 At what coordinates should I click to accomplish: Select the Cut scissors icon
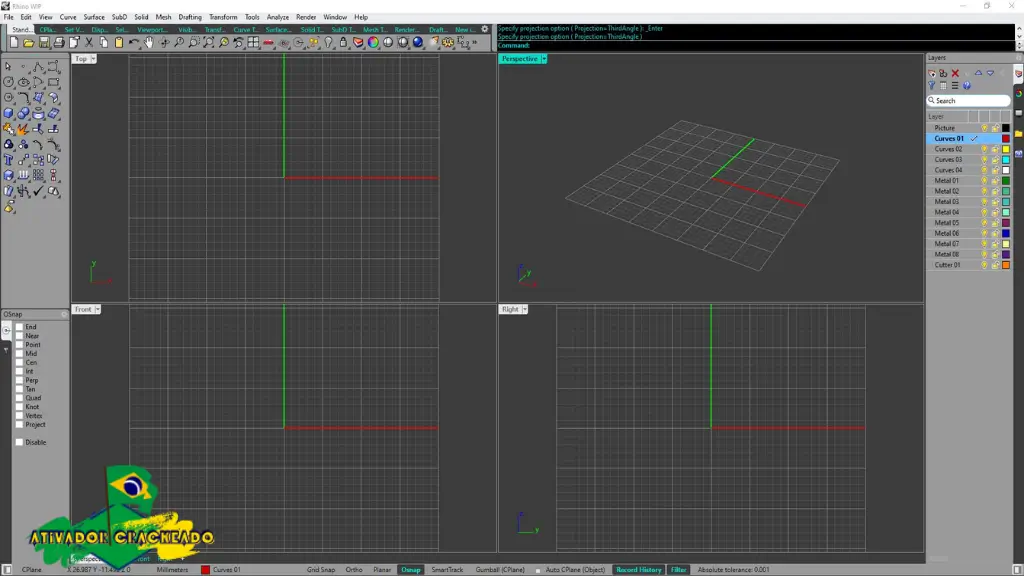[x=89, y=42]
